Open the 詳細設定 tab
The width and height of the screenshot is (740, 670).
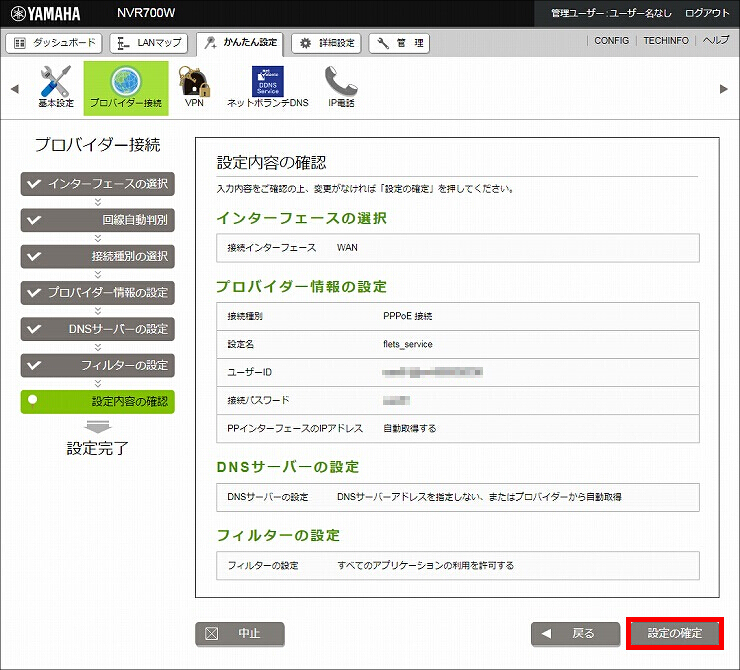coord(326,43)
